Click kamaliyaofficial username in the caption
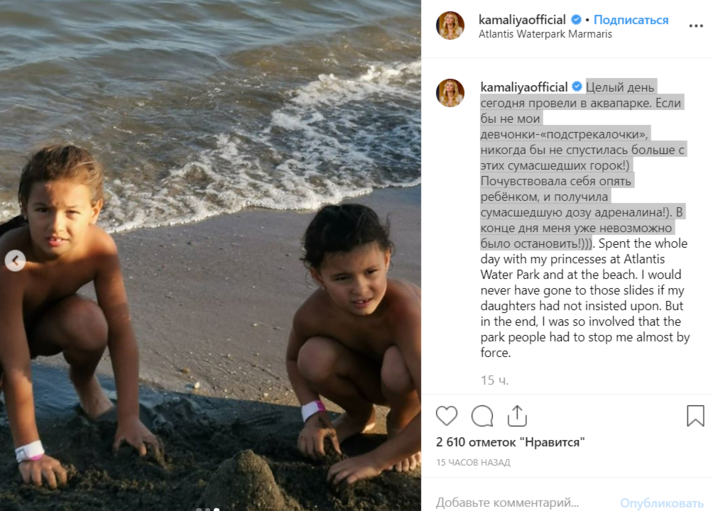Viewport: 713px width, 511px height. point(523,87)
